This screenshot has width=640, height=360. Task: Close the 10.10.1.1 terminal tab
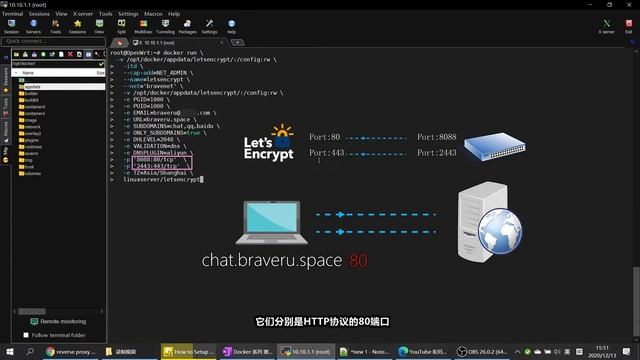(x=222, y=42)
